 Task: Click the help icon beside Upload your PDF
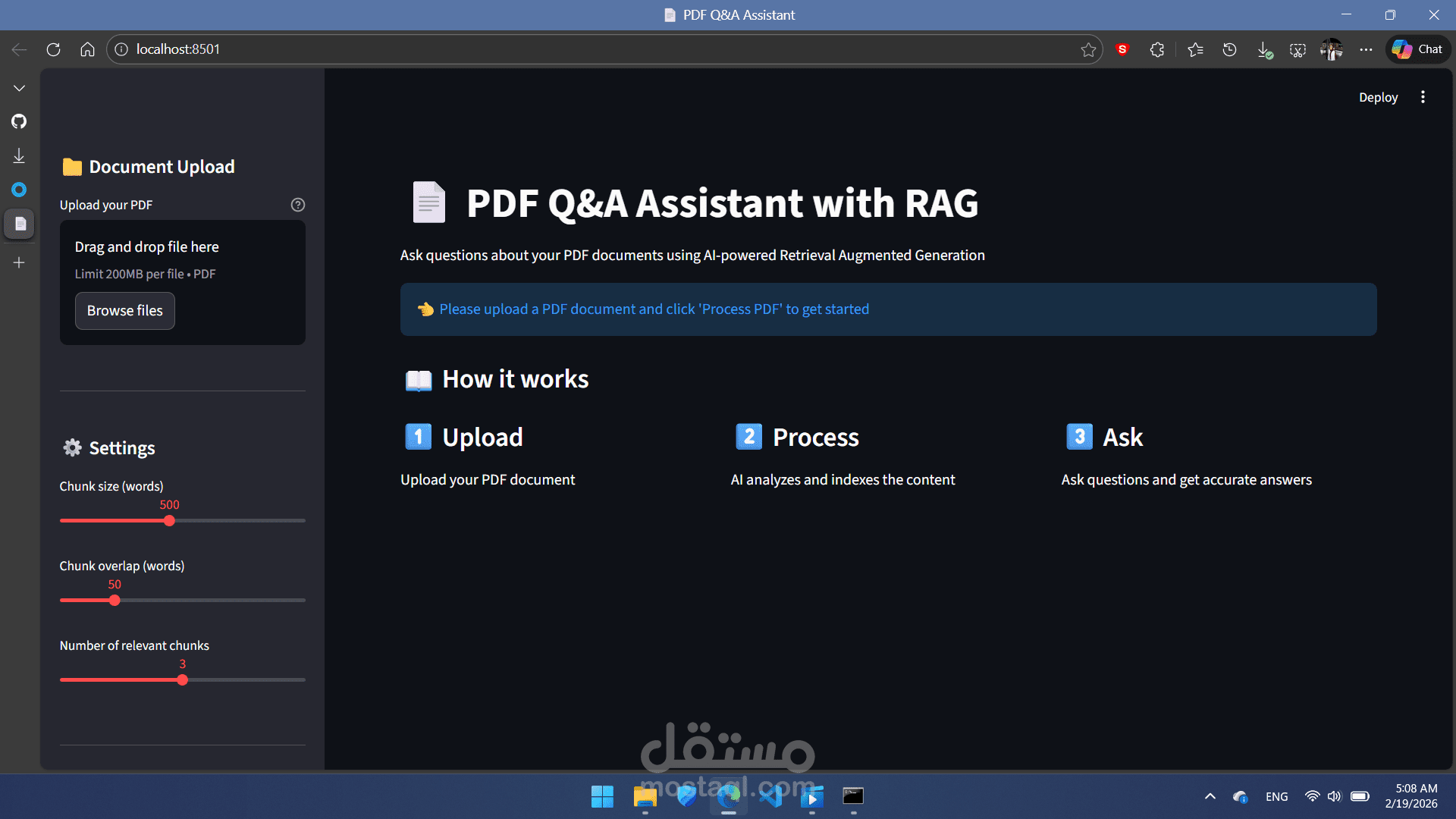coord(297,205)
